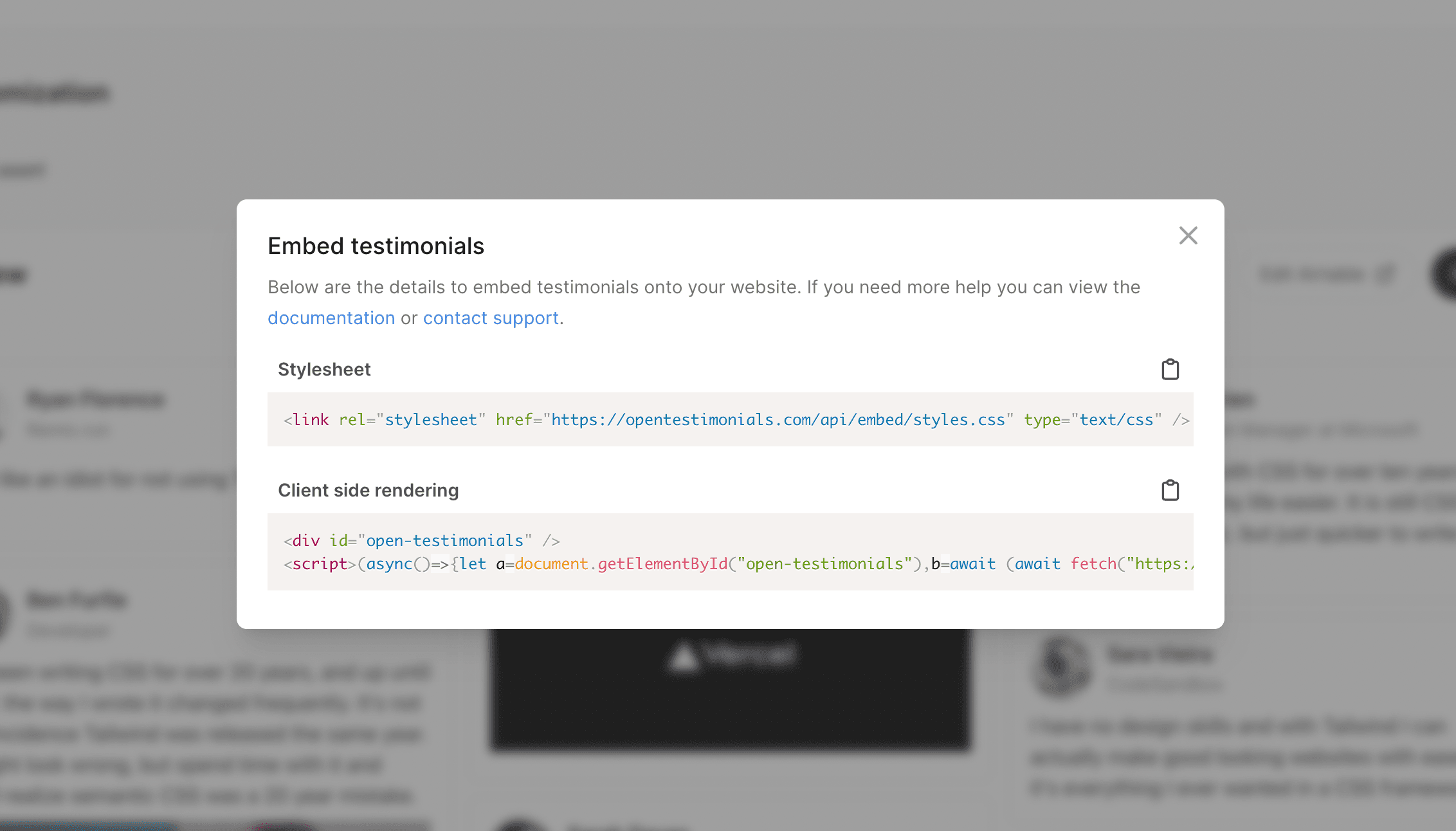Image resolution: width=1456 pixels, height=831 pixels.
Task: Click the contact support link
Action: (x=491, y=318)
